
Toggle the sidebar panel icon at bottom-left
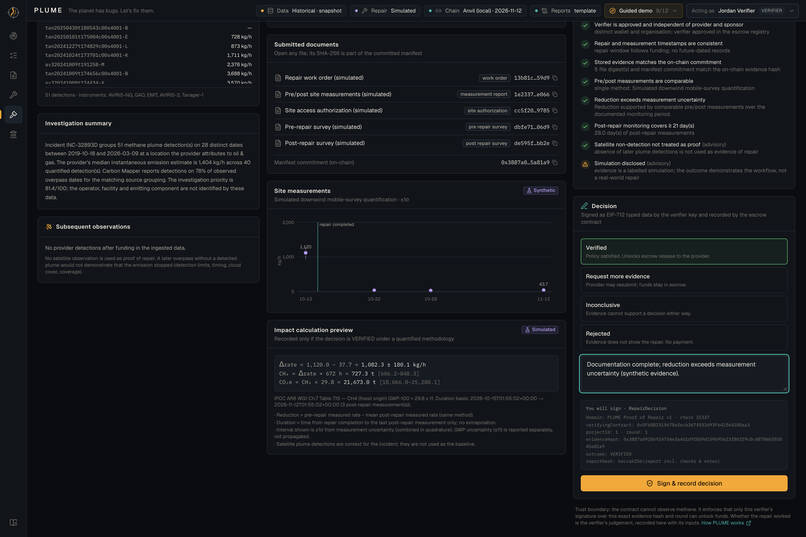(13, 522)
